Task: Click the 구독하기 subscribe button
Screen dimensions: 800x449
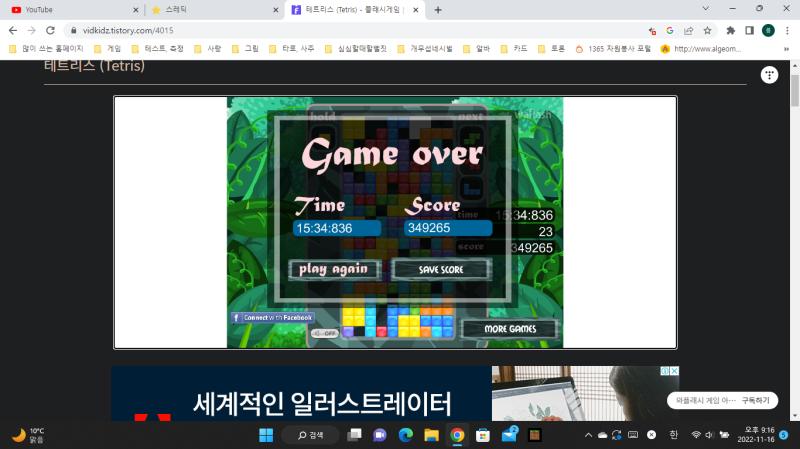Action: (756, 401)
